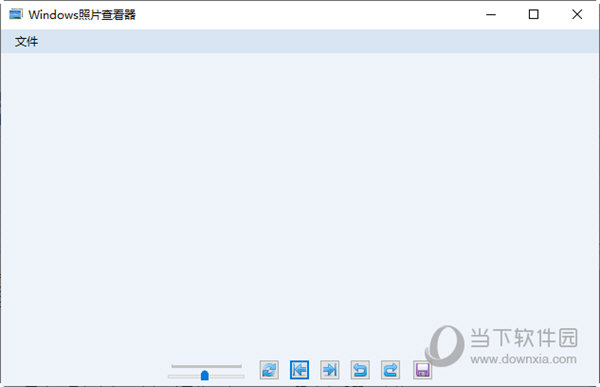Viewport: 600px width, 387px height.
Task: Click the Windows照片查看器 app icon in title bar
Action: (16, 14)
